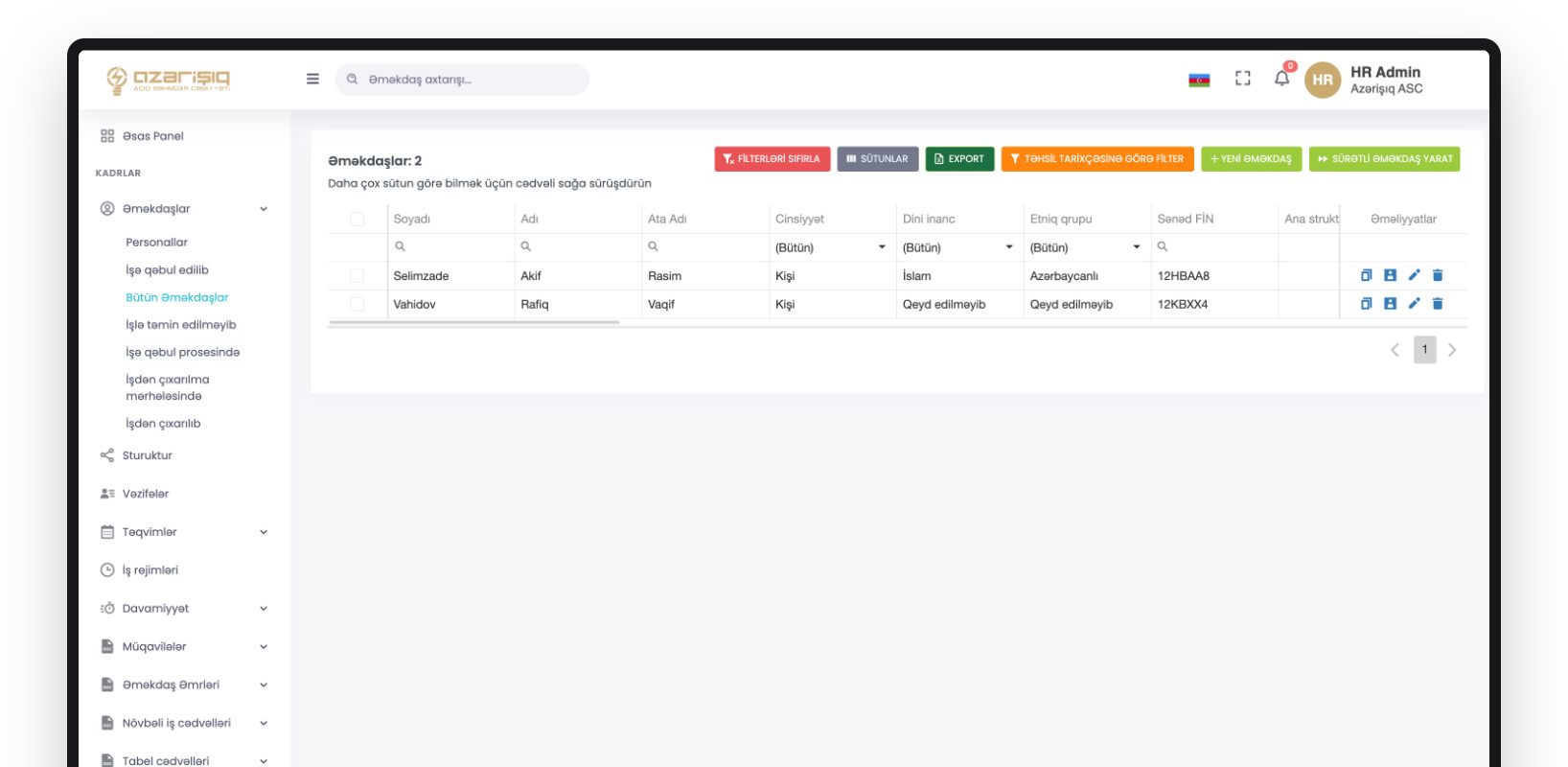Click the Əməkdaş axtarışı search field
The width and height of the screenshot is (1568, 767).
point(462,80)
